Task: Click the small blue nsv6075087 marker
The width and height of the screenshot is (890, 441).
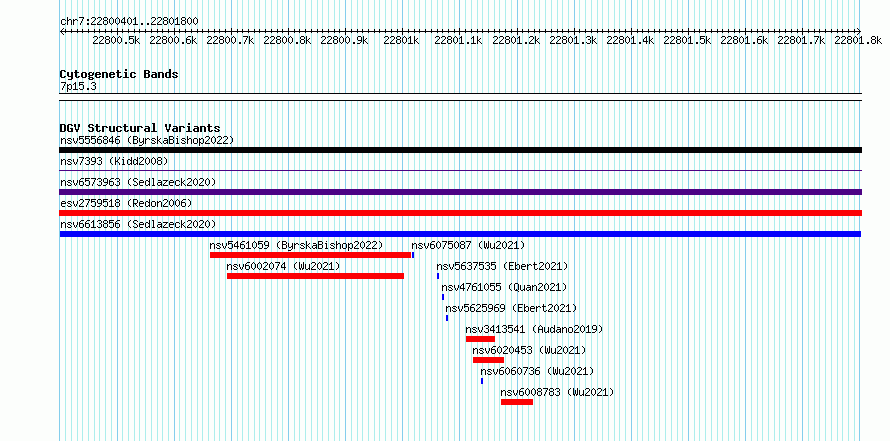Action: coord(413,255)
